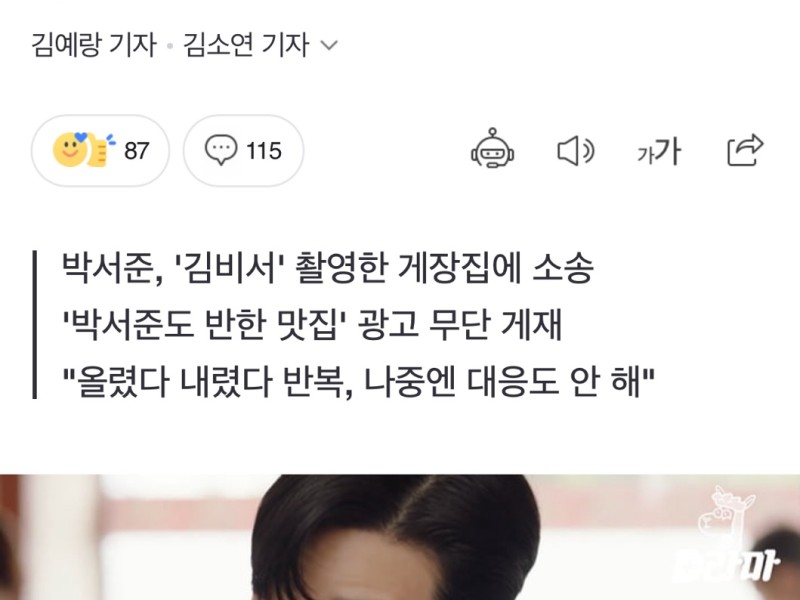
Task: Select summary line '박서준도 반한 맛집' 광고
Action: 312,324
